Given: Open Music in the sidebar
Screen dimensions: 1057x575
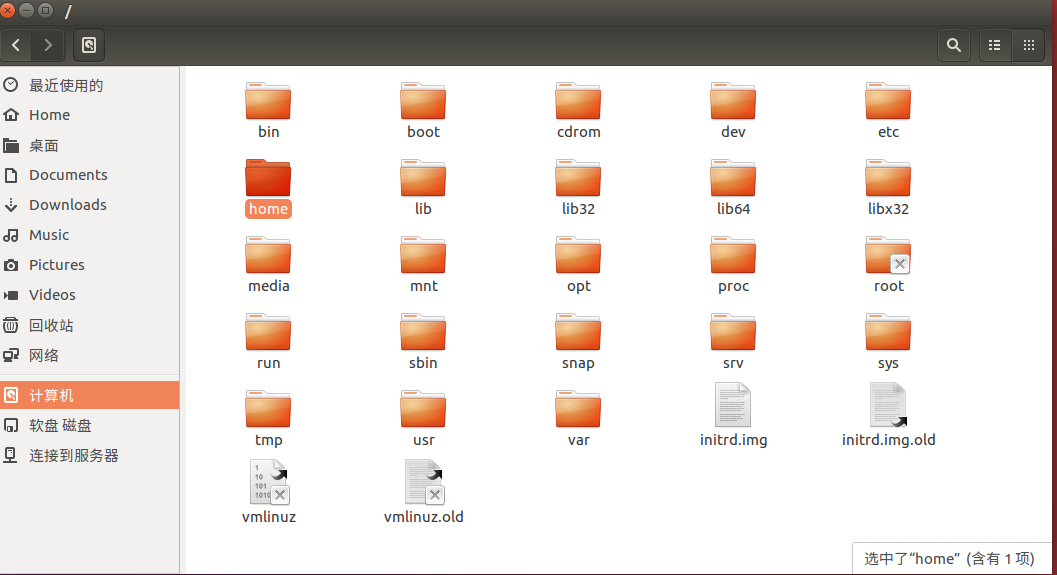Looking at the screenshot, I should pyautogui.click(x=90, y=235).
